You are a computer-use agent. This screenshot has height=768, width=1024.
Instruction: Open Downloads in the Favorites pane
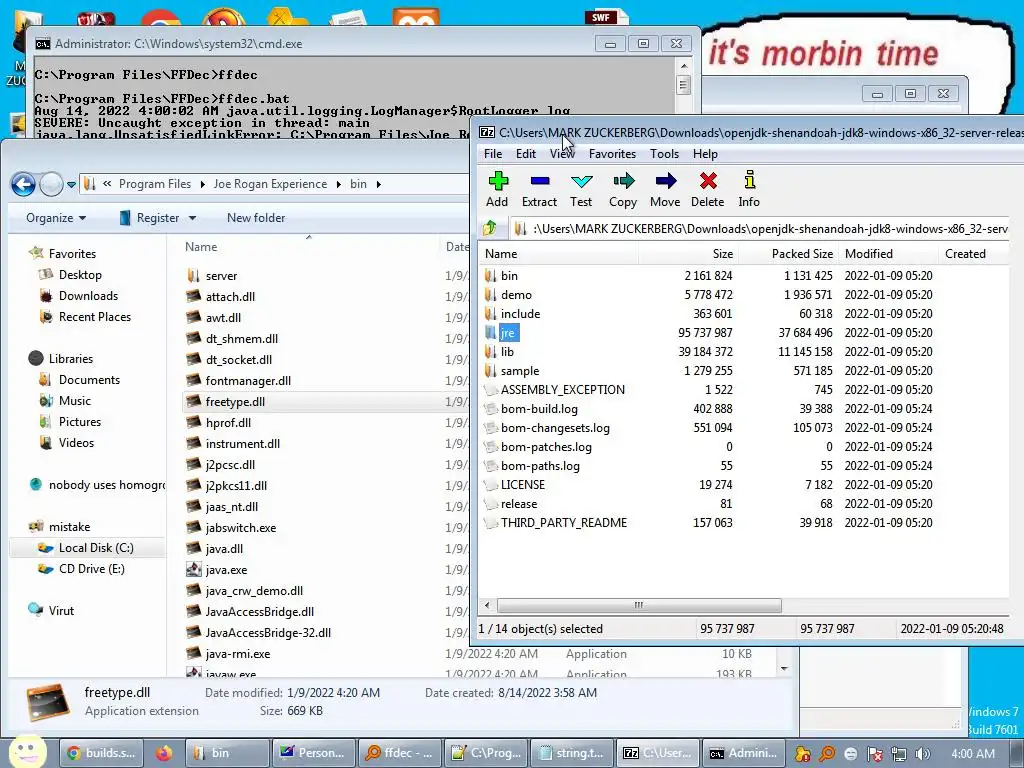(x=88, y=296)
